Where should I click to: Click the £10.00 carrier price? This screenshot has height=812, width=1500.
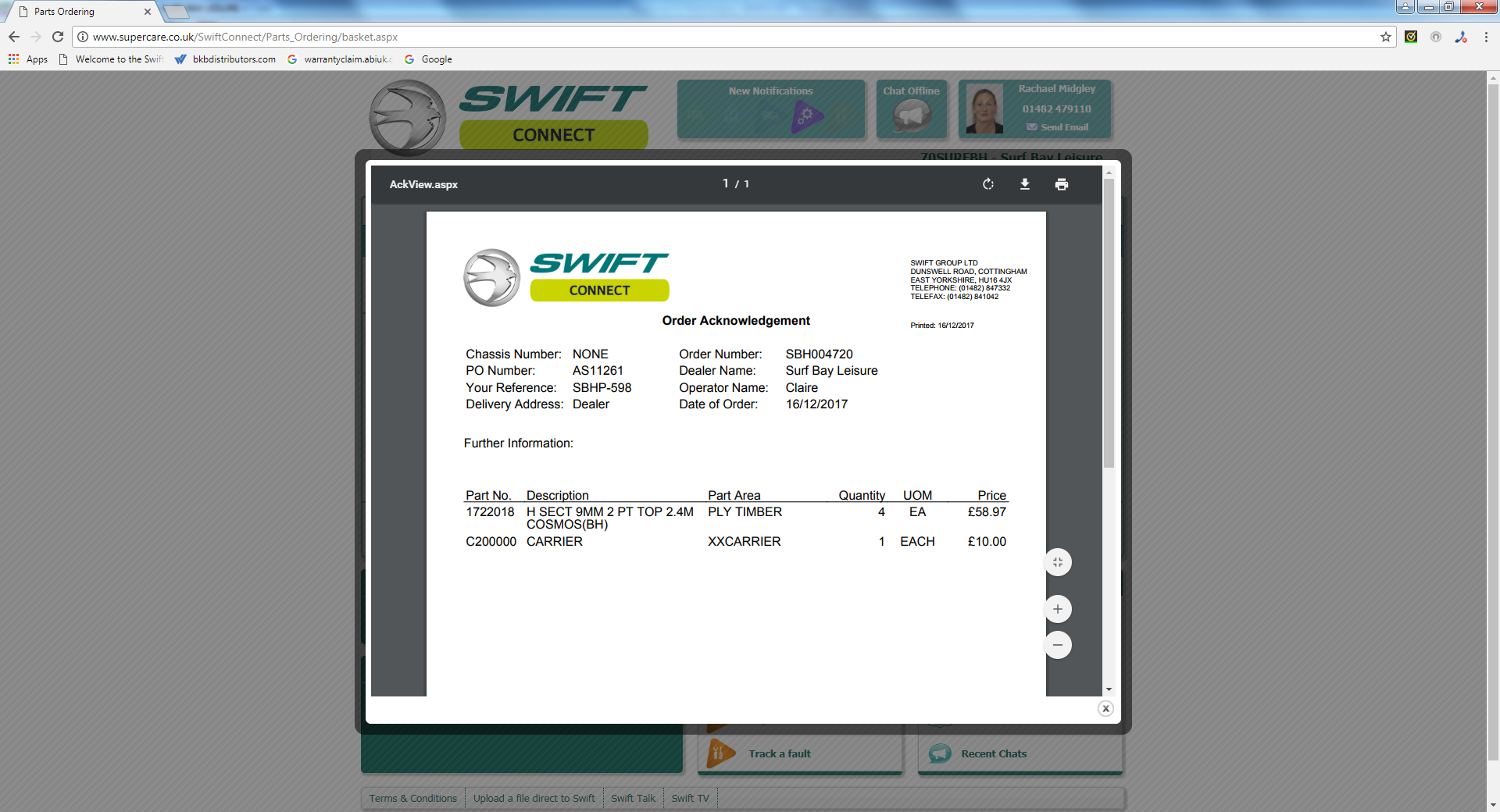click(987, 542)
